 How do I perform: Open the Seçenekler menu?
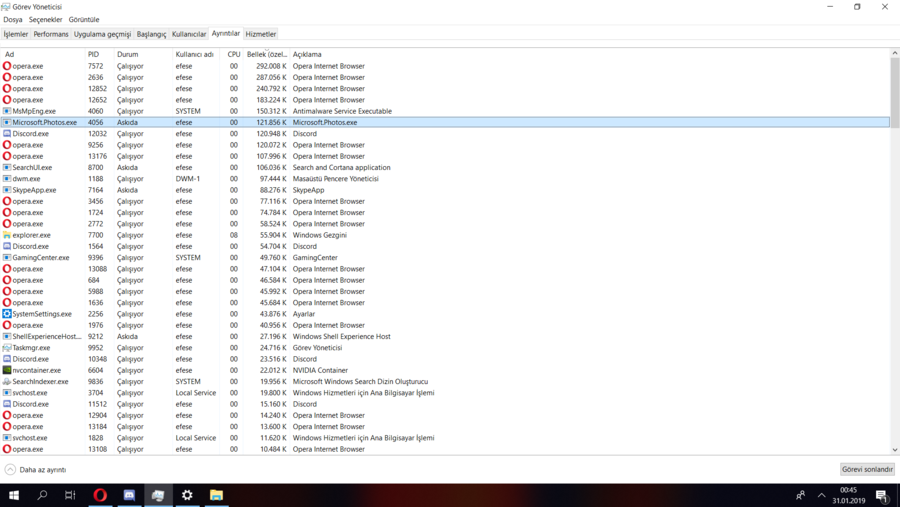(45, 20)
